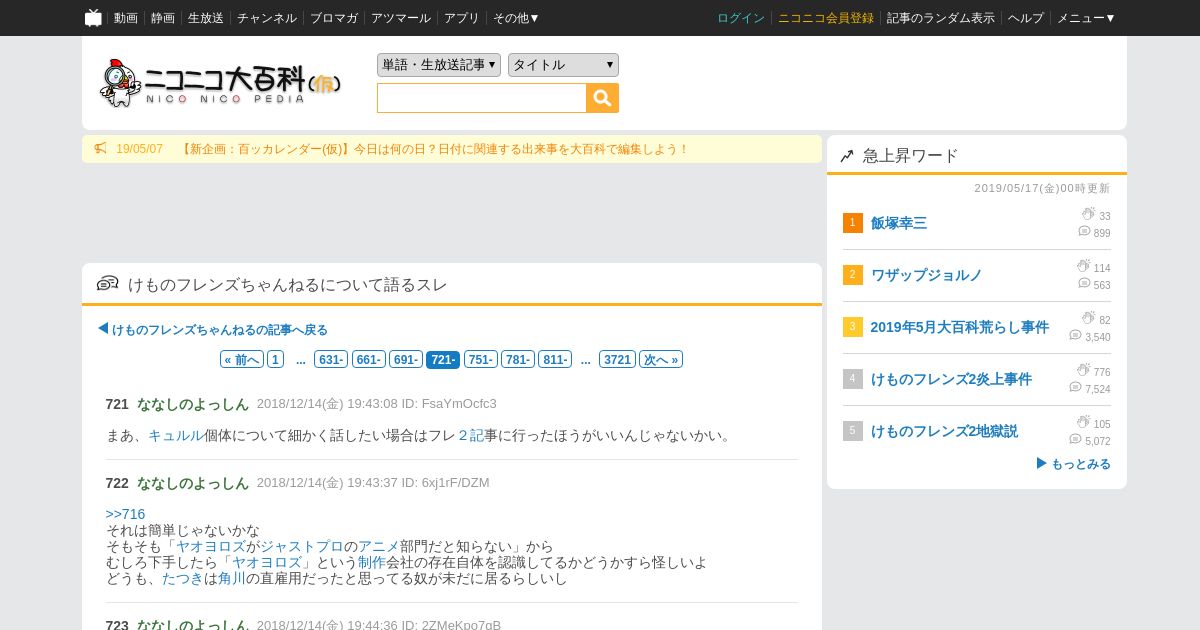Go to page 811-
This screenshot has width=1200, height=630.
pyautogui.click(x=555, y=360)
